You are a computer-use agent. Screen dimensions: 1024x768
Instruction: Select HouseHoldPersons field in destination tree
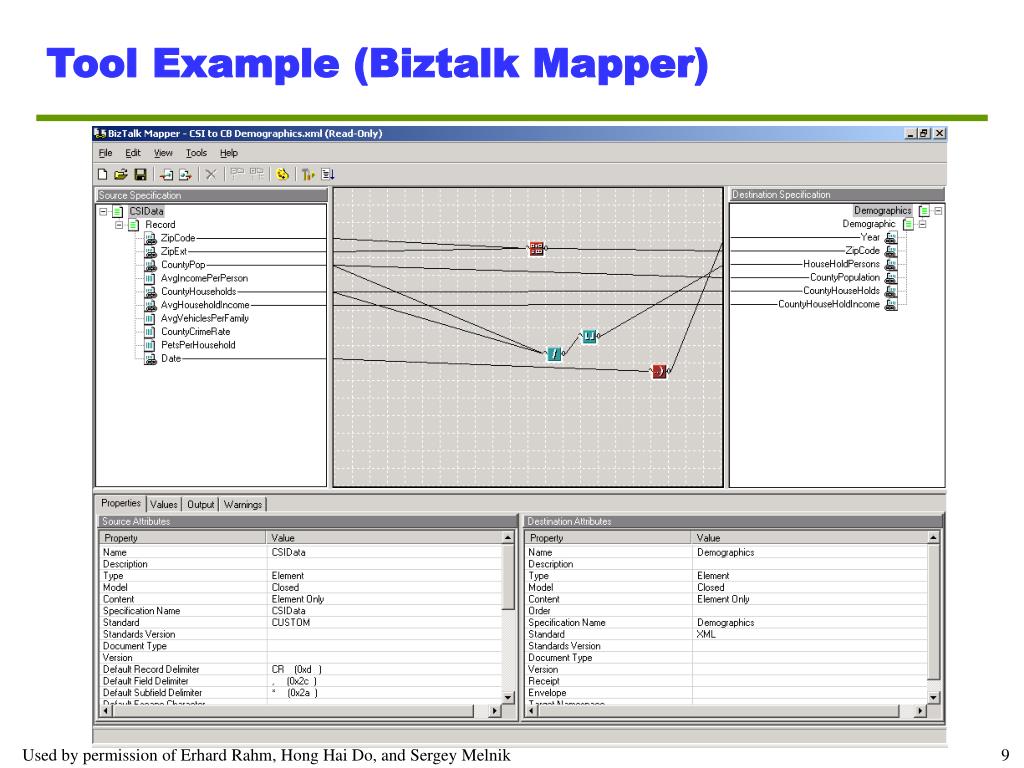click(x=841, y=264)
